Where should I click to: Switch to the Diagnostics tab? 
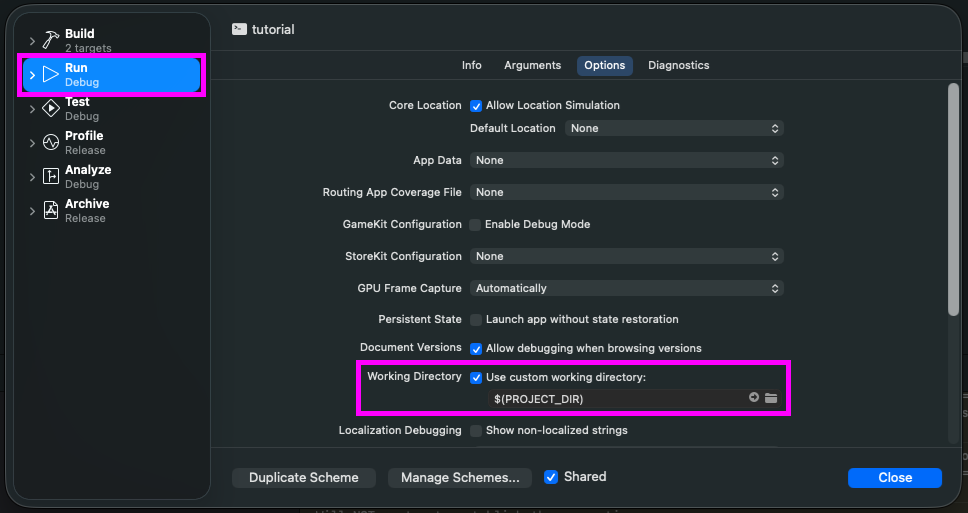point(678,65)
